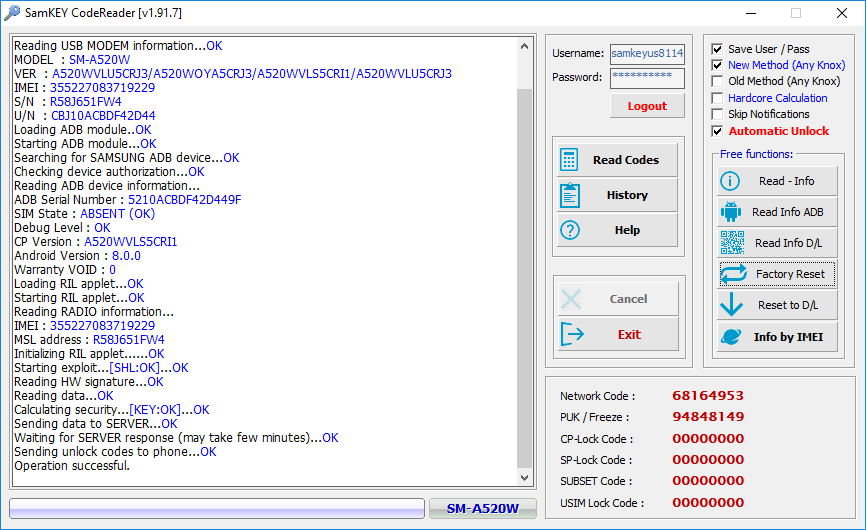
Task: Click the Help button text
Action: pyautogui.click(x=627, y=230)
